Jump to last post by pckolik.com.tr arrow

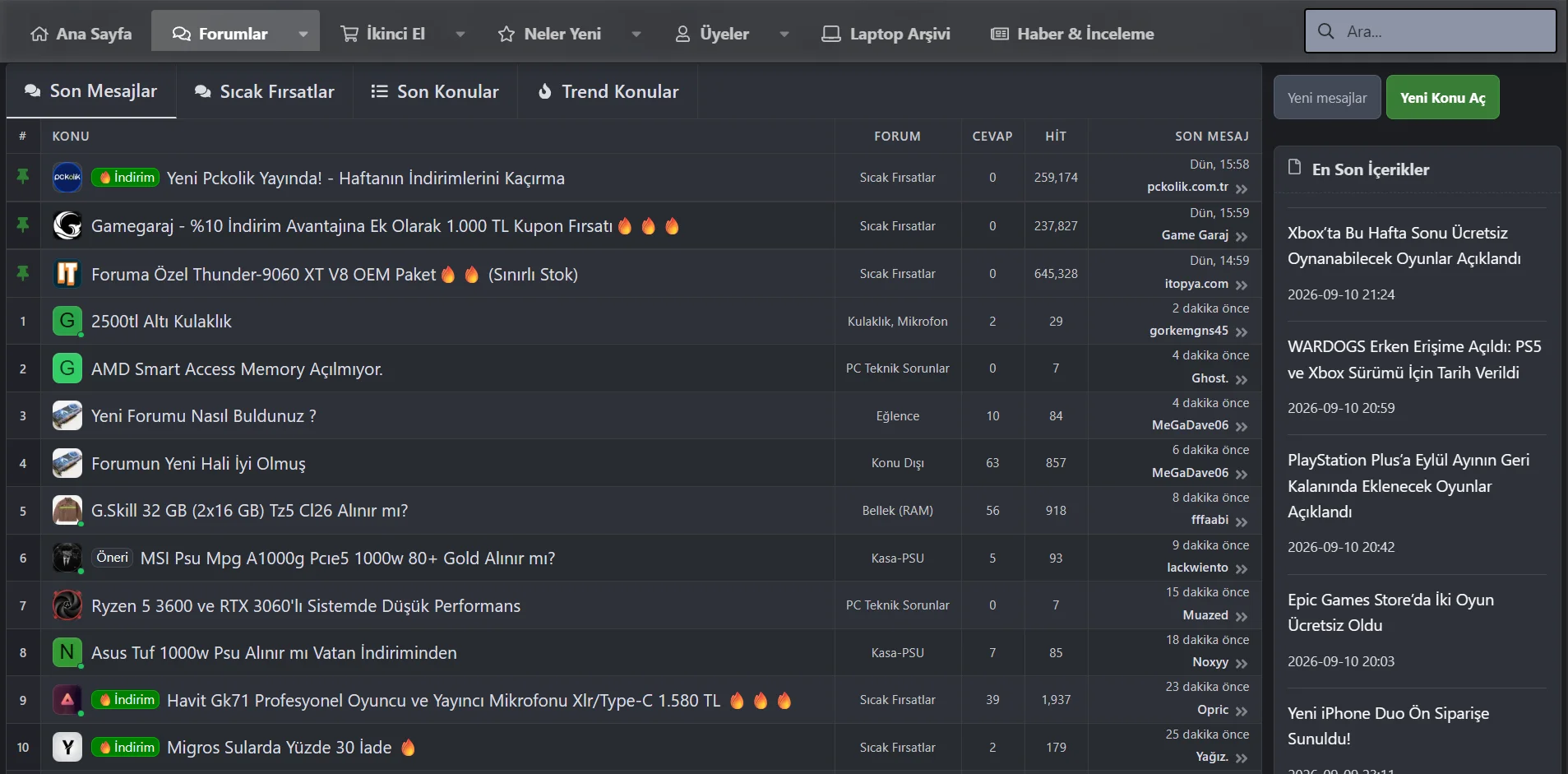(1242, 188)
